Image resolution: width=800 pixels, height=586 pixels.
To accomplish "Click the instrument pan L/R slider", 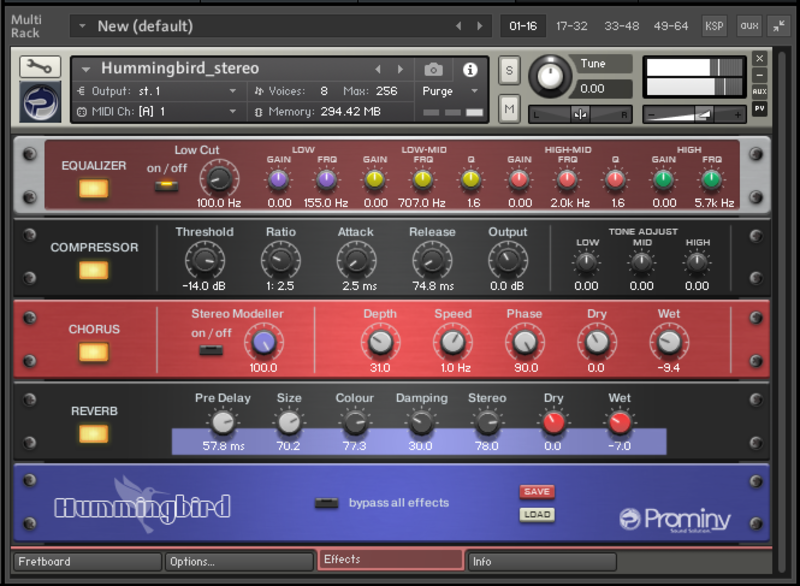I will coord(581,114).
